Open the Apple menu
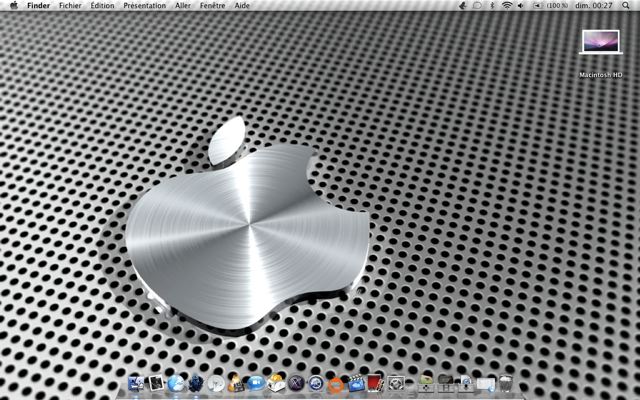 coord(14,5)
